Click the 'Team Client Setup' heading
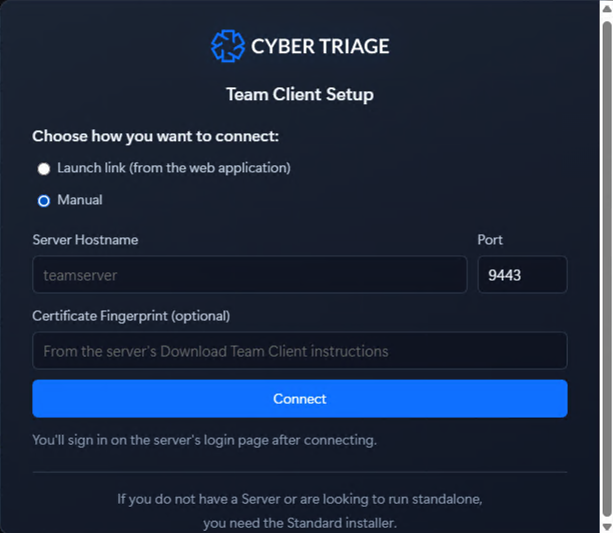Screen dimensions: 613x533 tap(300, 95)
